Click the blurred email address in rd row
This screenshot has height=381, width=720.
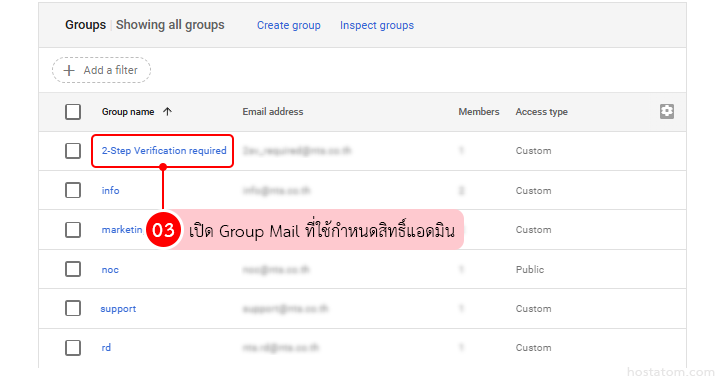pyautogui.click(x=281, y=347)
